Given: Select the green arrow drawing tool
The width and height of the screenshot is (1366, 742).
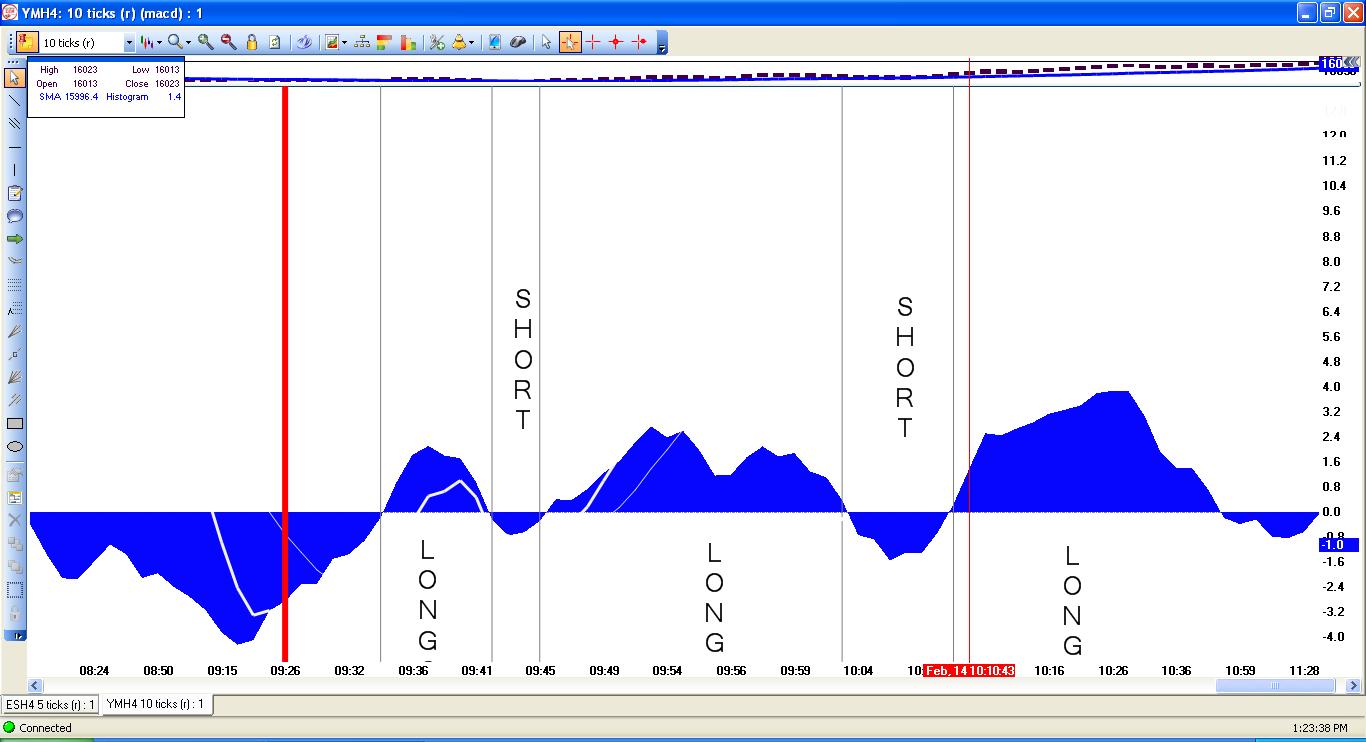Looking at the screenshot, I should click(x=14, y=239).
